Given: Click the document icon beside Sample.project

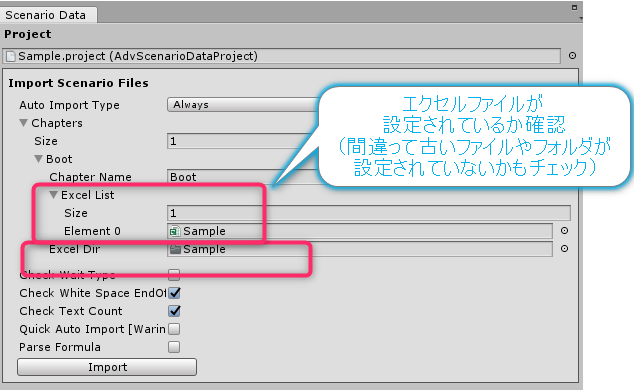Looking at the screenshot, I should coord(11,56).
